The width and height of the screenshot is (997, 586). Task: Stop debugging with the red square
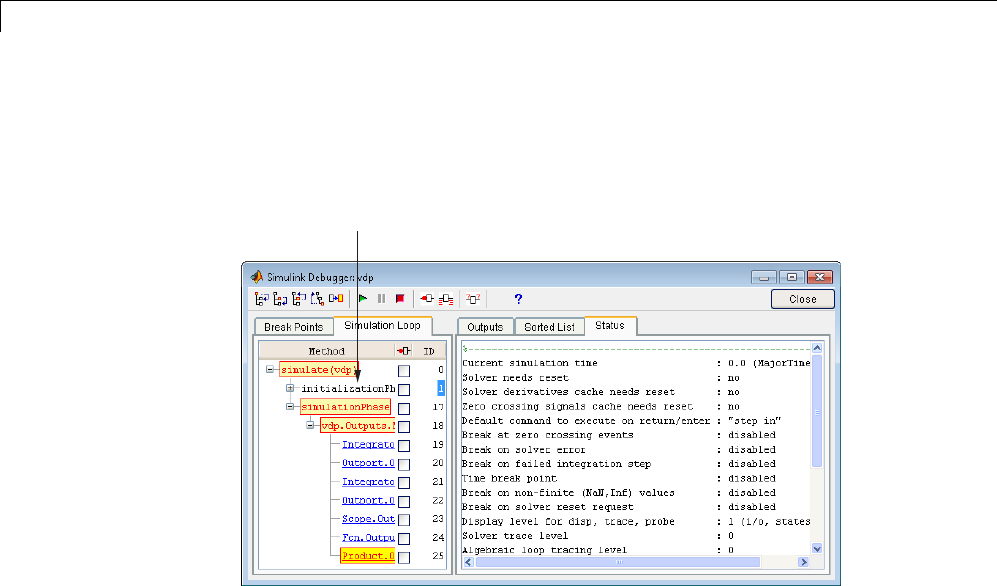[400, 299]
